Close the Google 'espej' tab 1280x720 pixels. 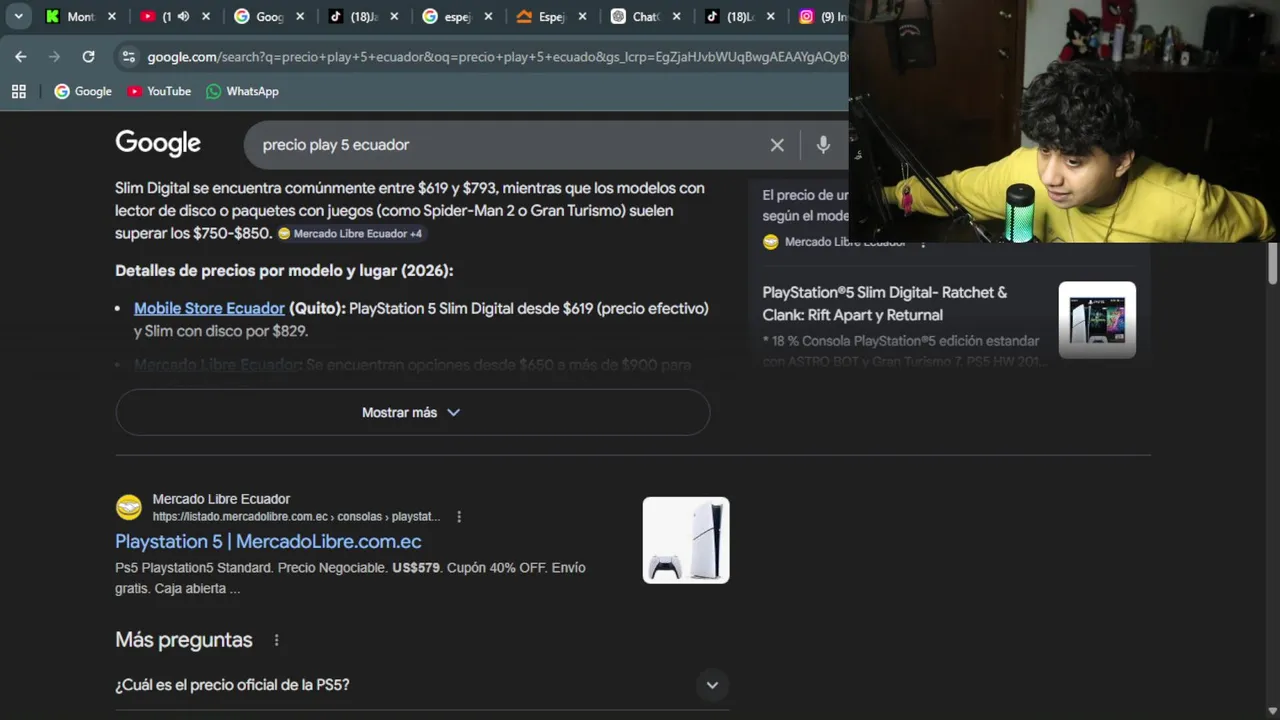click(488, 17)
